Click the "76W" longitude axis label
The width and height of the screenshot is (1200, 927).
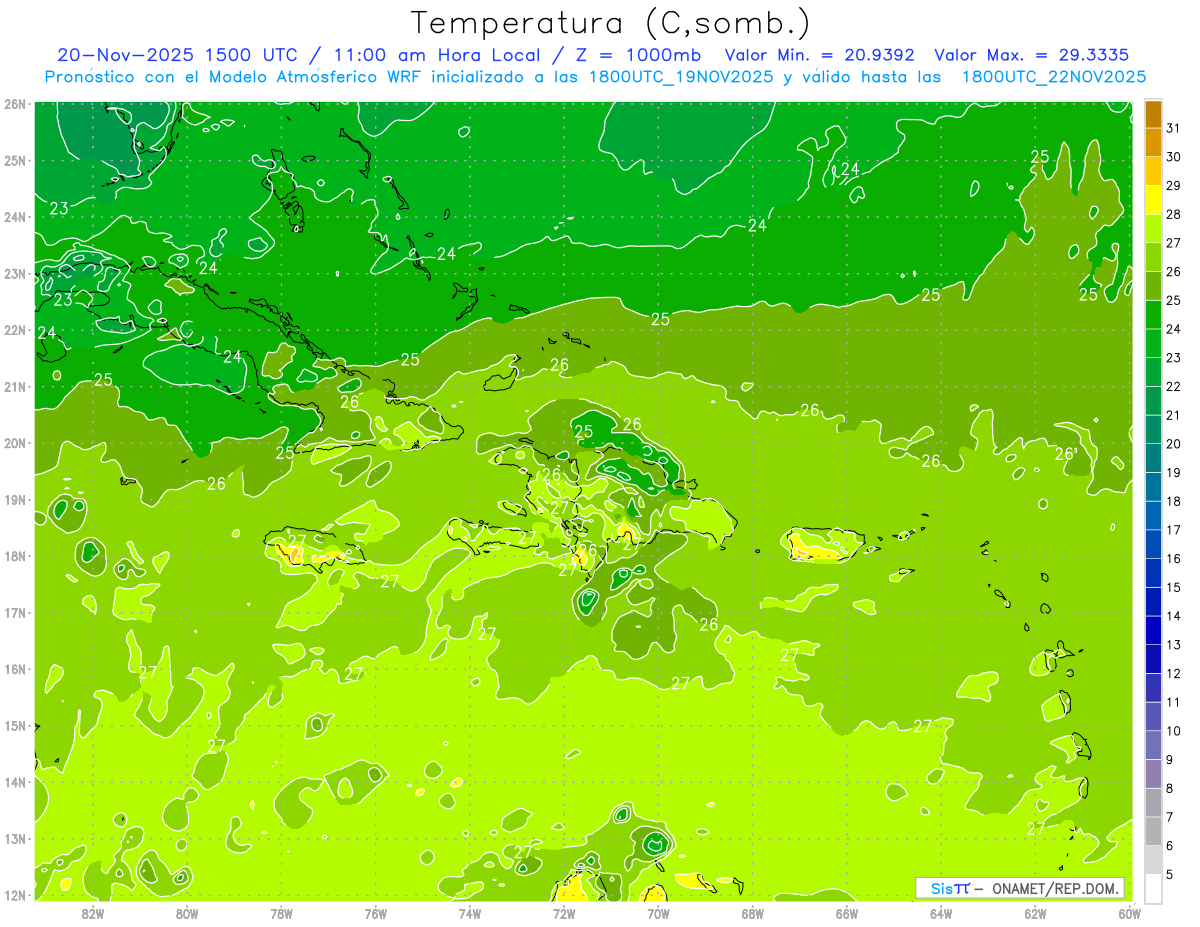click(376, 912)
